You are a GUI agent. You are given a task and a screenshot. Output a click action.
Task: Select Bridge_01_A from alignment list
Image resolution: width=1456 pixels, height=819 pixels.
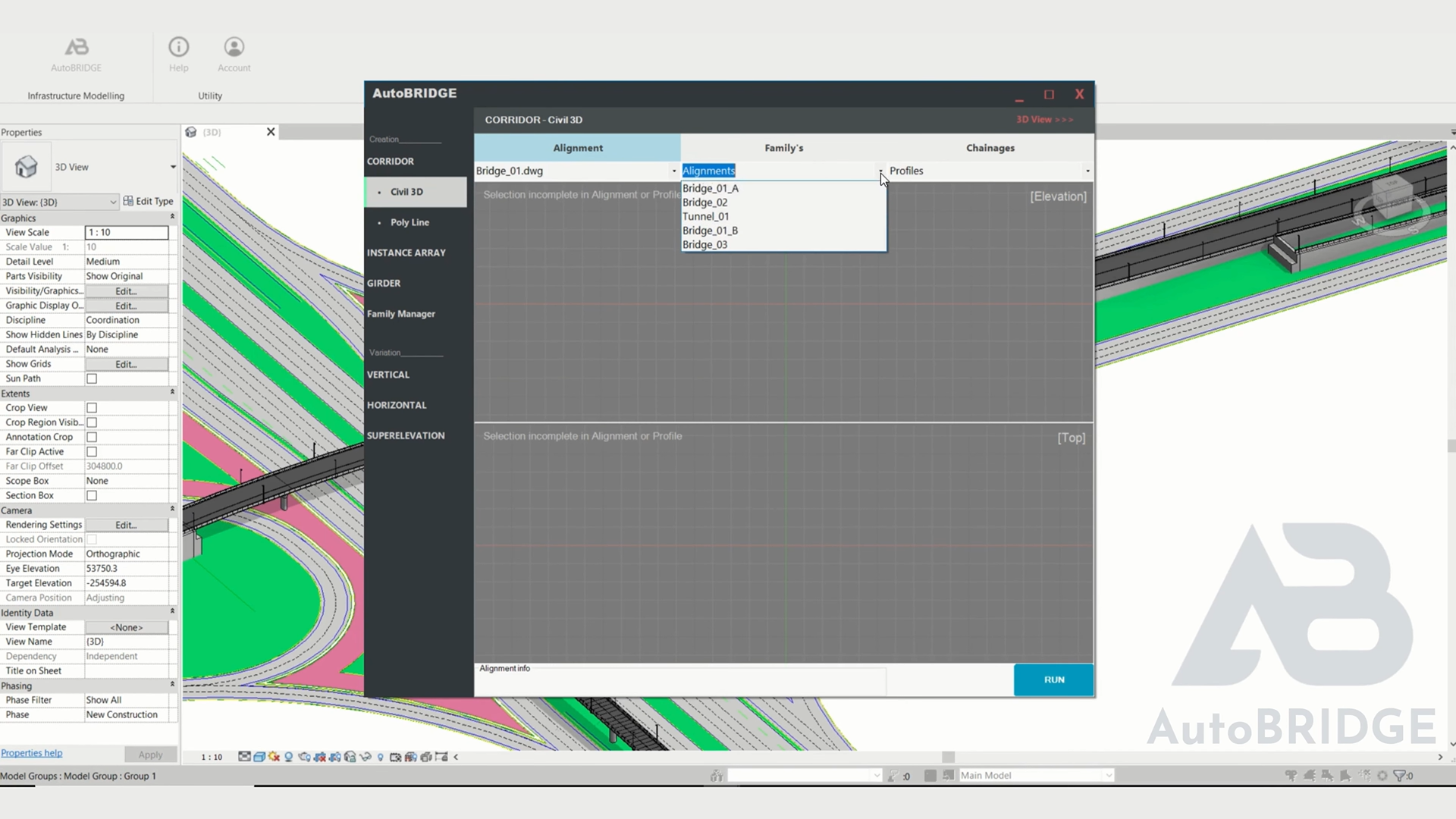point(711,187)
